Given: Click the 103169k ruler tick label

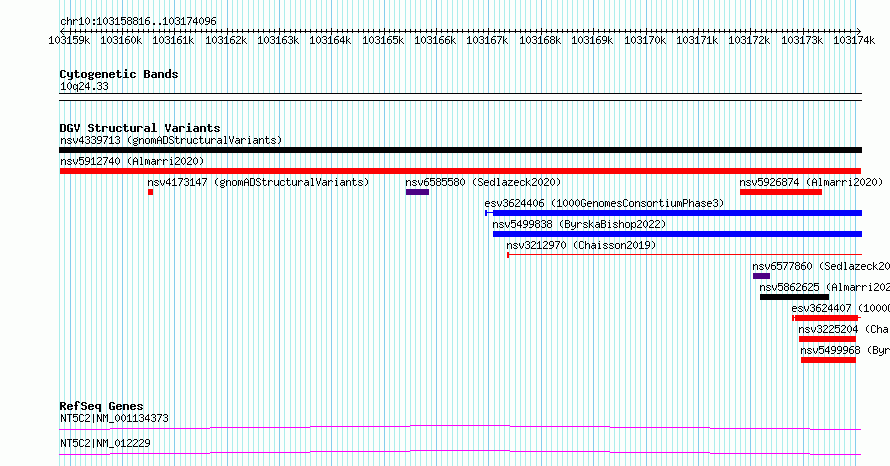Looking at the screenshot, I should pos(592,40).
